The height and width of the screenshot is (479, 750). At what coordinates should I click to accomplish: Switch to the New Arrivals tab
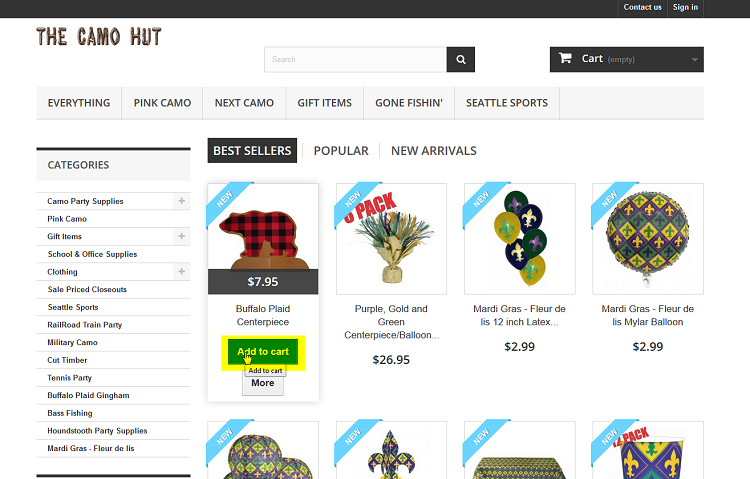point(434,151)
